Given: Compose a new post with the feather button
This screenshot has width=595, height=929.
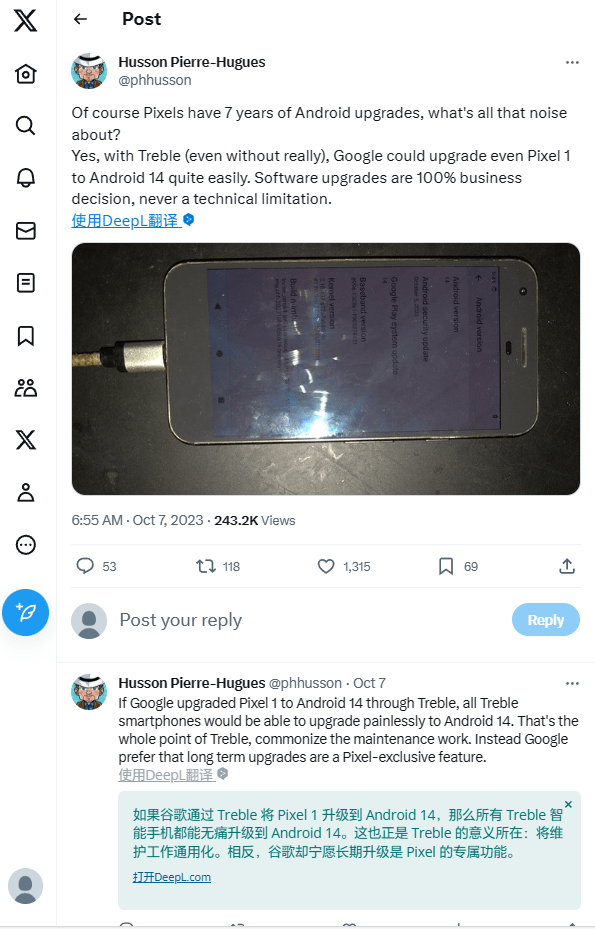Looking at the screenshot, I should pos(25,612).
